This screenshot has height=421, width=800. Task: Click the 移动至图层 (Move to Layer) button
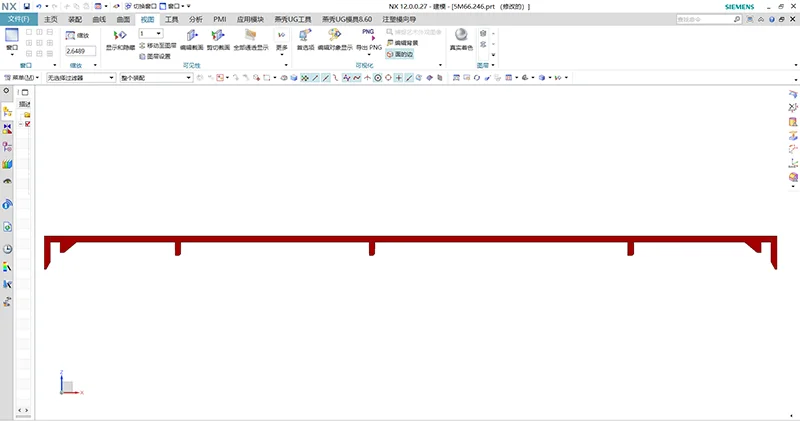158,46
